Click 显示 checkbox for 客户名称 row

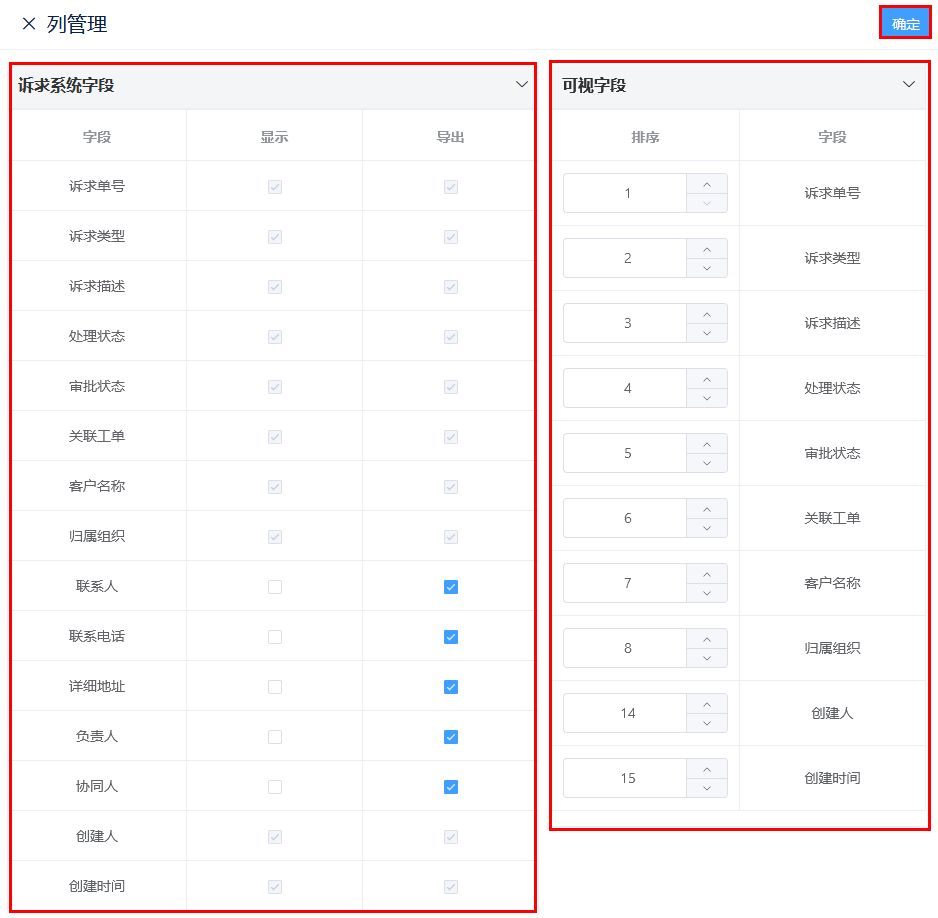click(275, 487)
